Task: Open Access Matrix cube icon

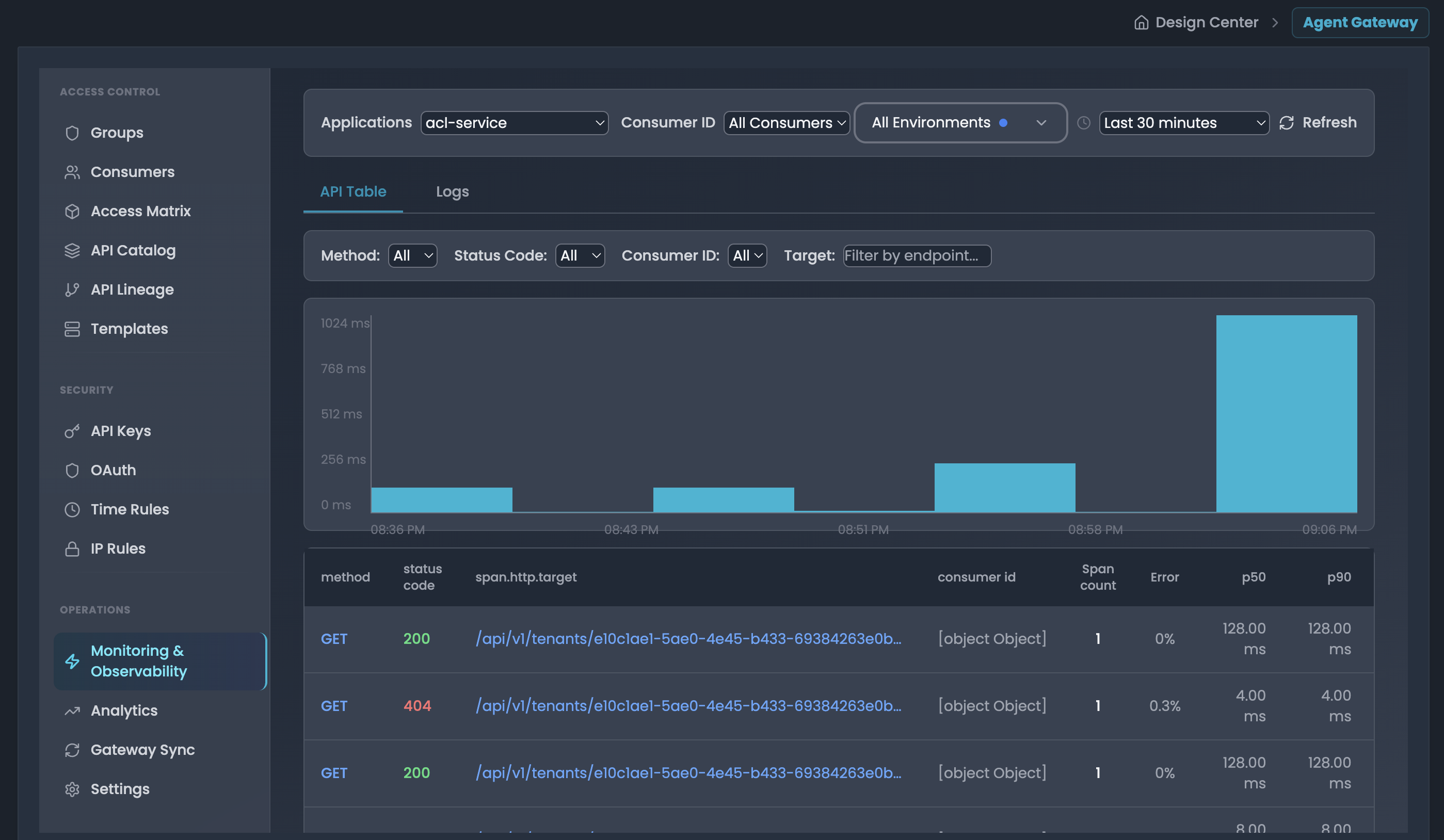Action: click(x=72, y=212)
